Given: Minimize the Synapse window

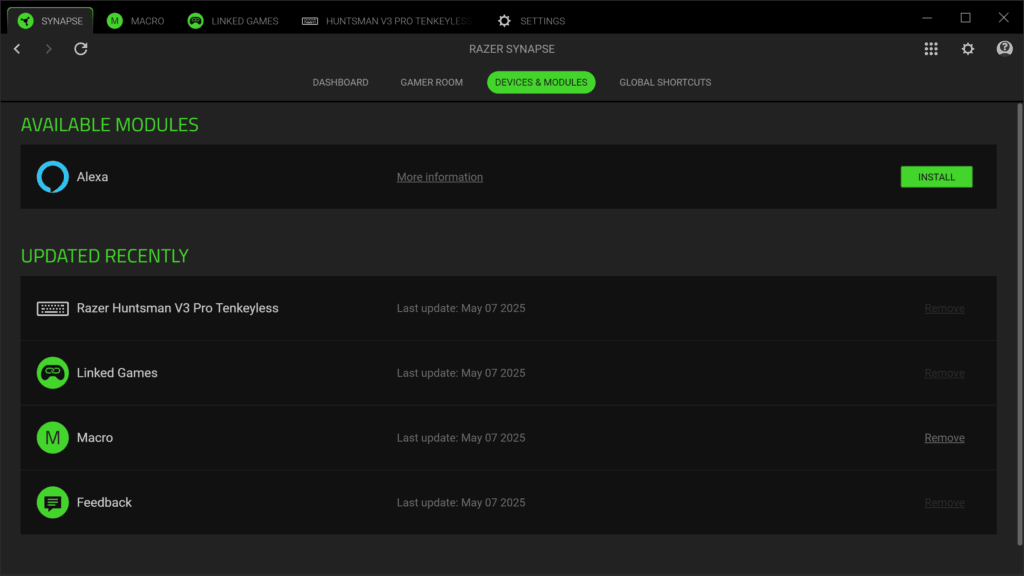Looking at the screenshot, I should pyautogui.click(x=927, y=18).
